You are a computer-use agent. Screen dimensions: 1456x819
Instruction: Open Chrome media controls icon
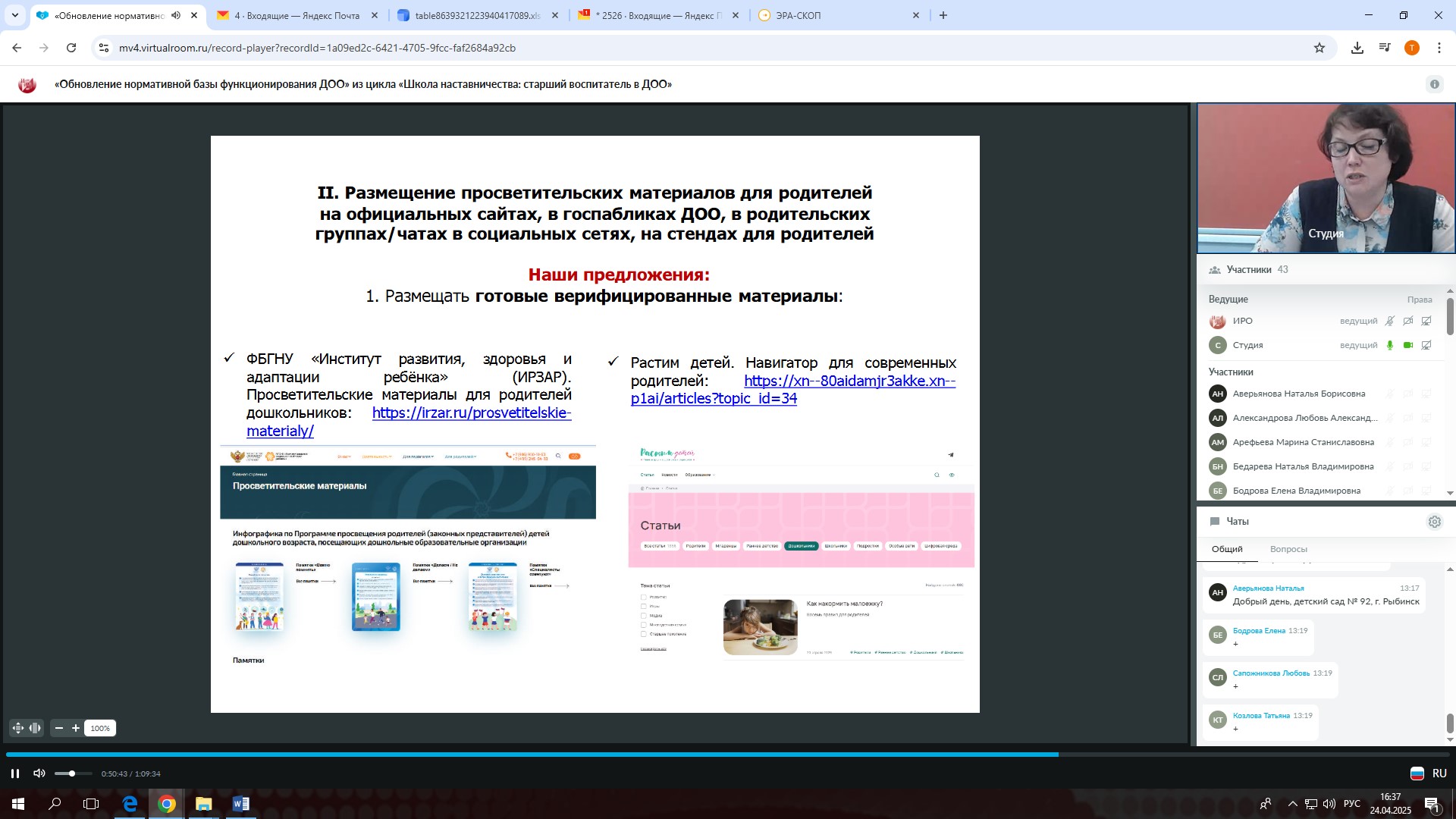(1385, 48)
